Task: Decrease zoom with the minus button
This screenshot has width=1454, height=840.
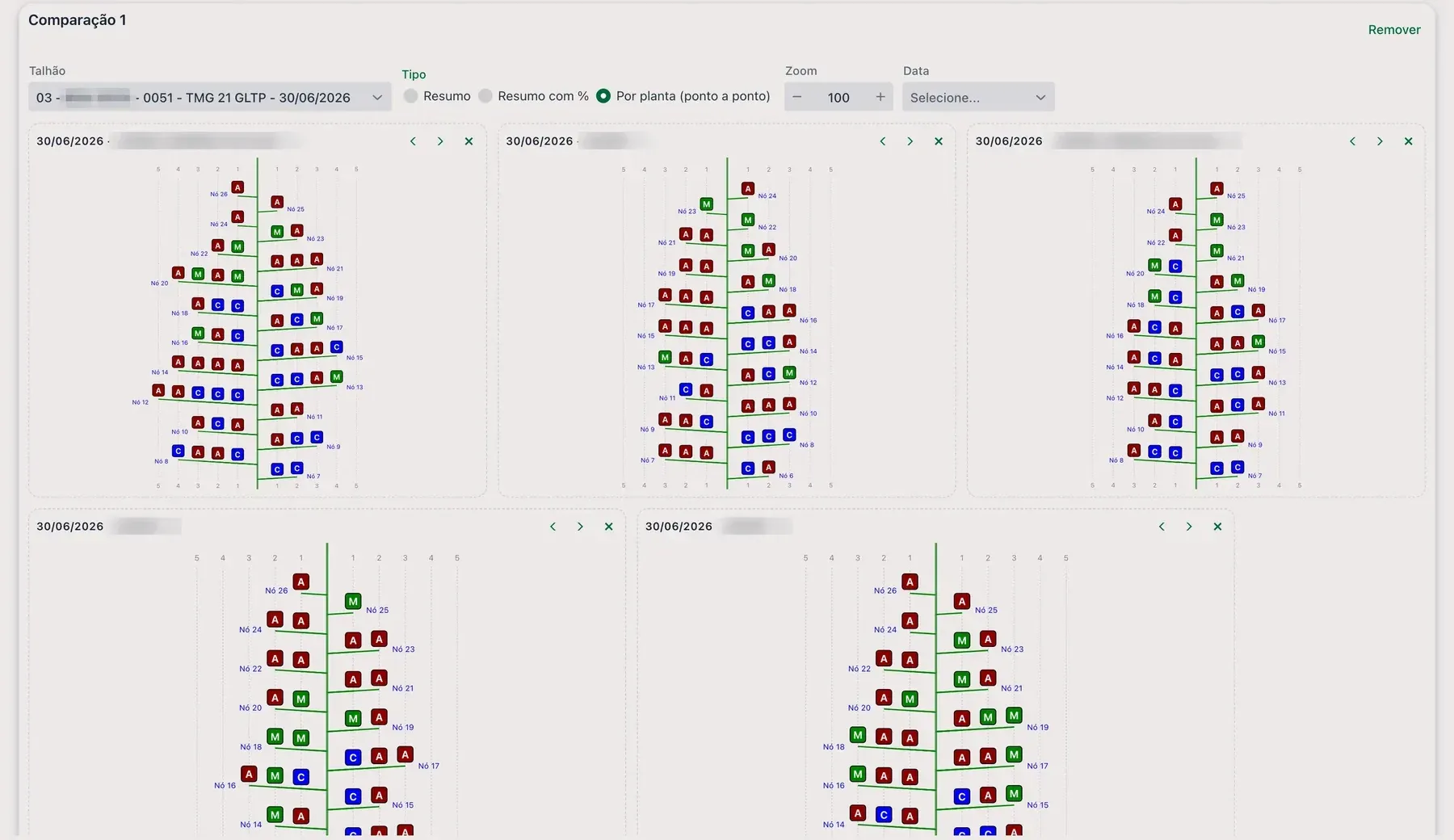Action: 797,97
